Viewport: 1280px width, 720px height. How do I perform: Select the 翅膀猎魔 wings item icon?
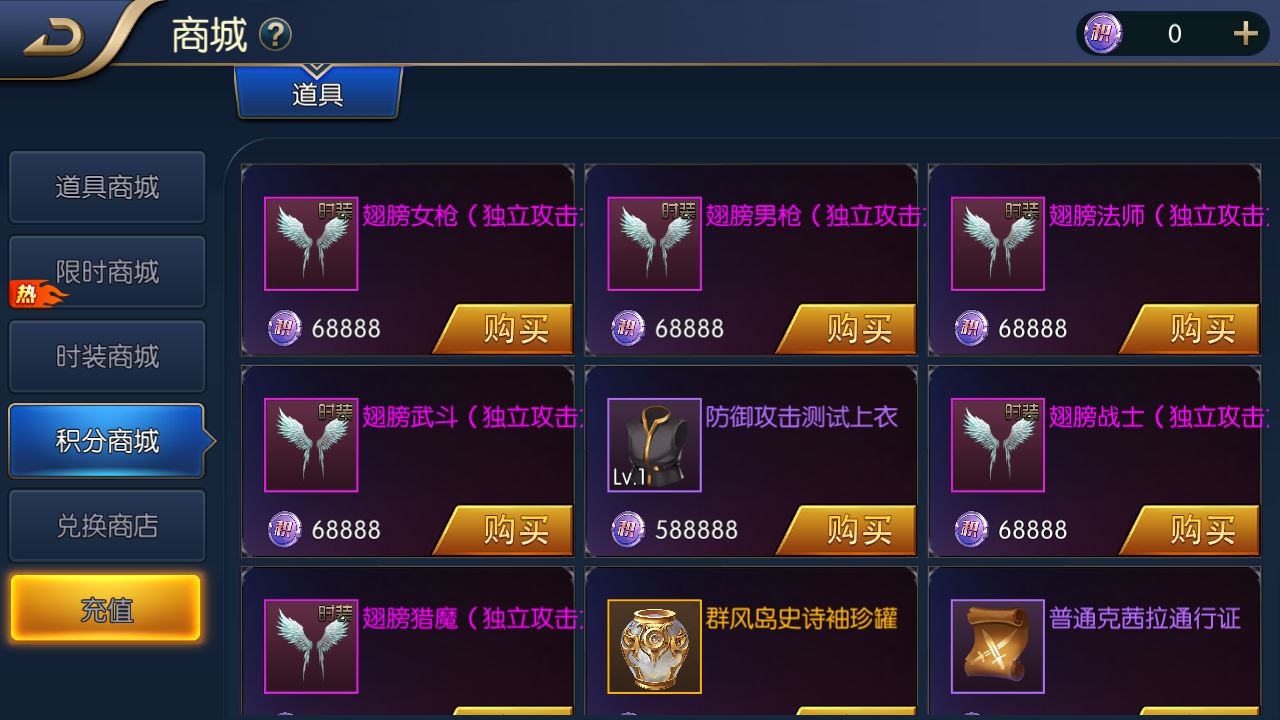coord(311,646)
